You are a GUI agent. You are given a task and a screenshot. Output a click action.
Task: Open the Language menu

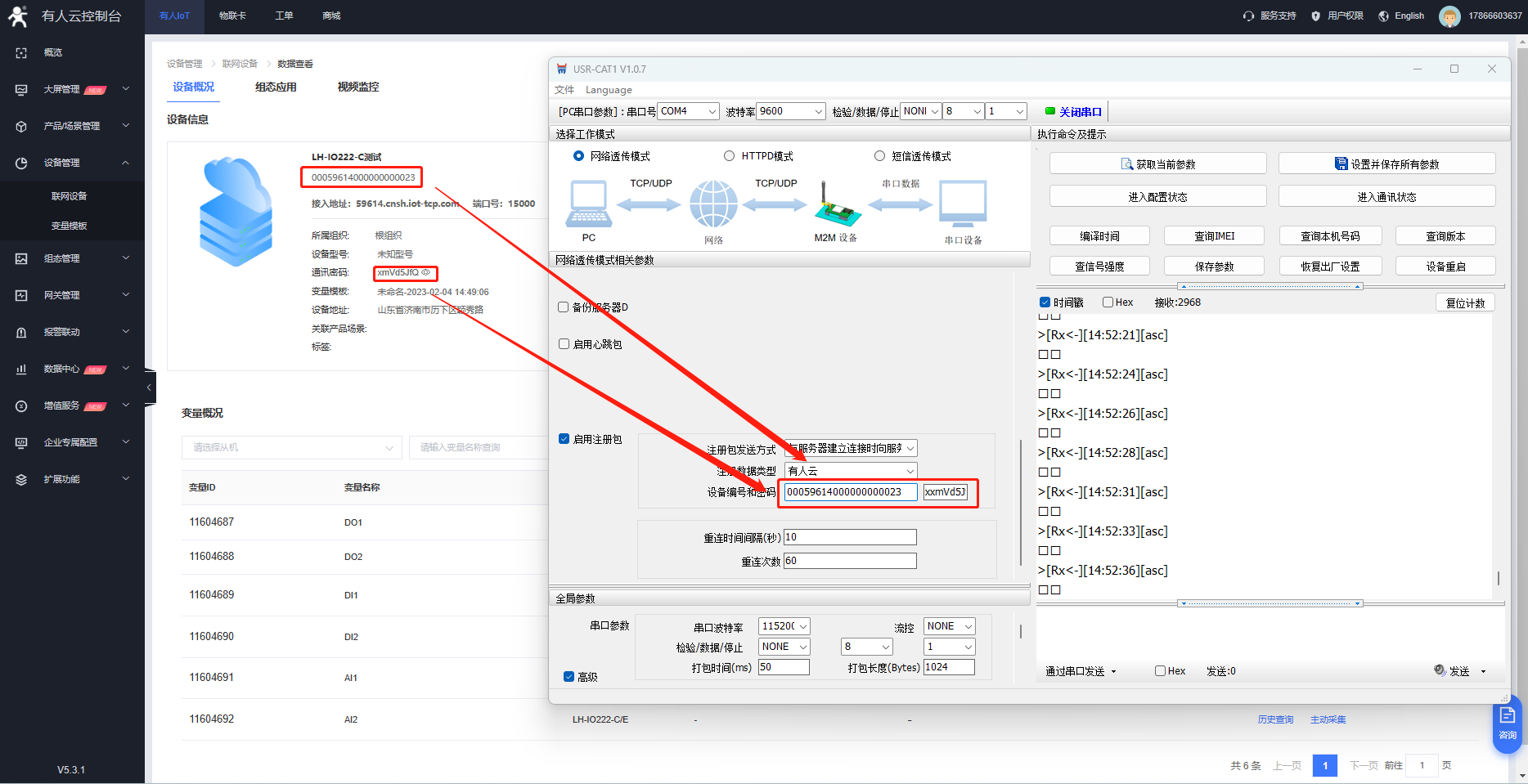pos(609,90)
